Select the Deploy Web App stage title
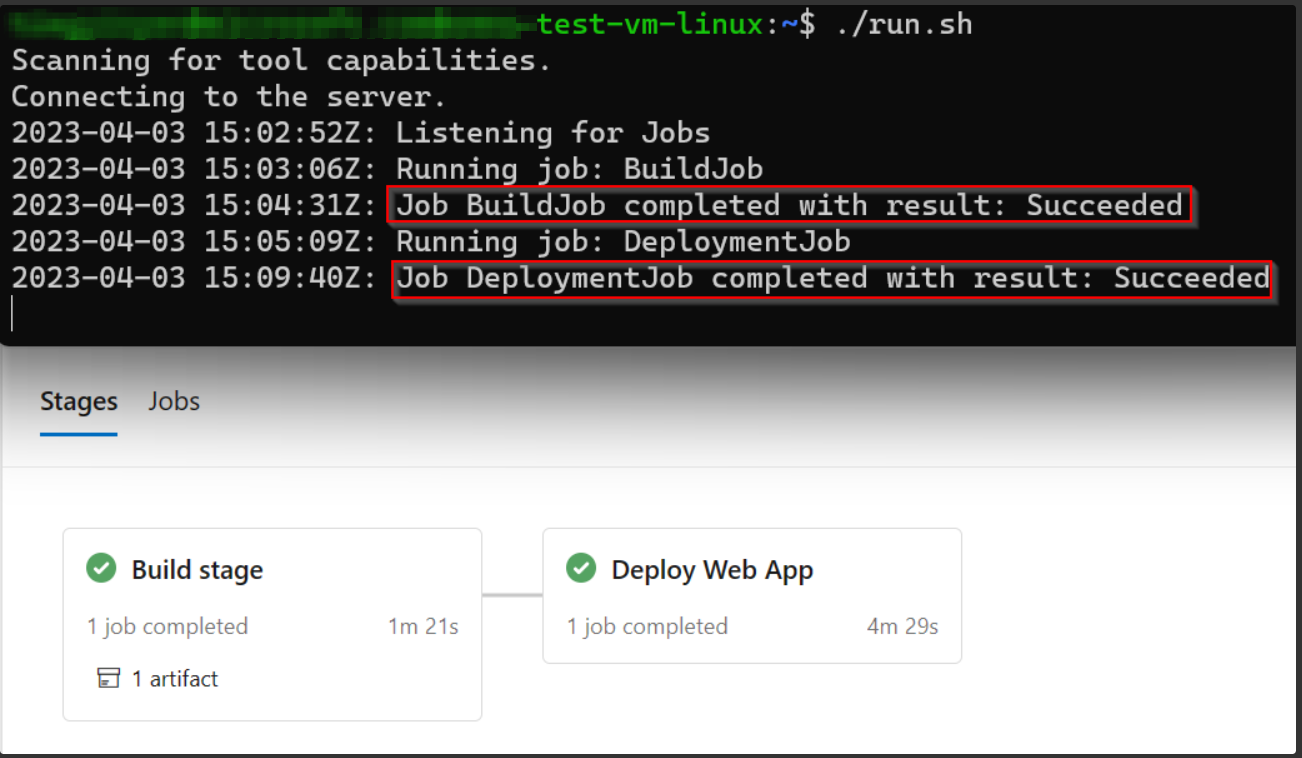 click(712, 570)
